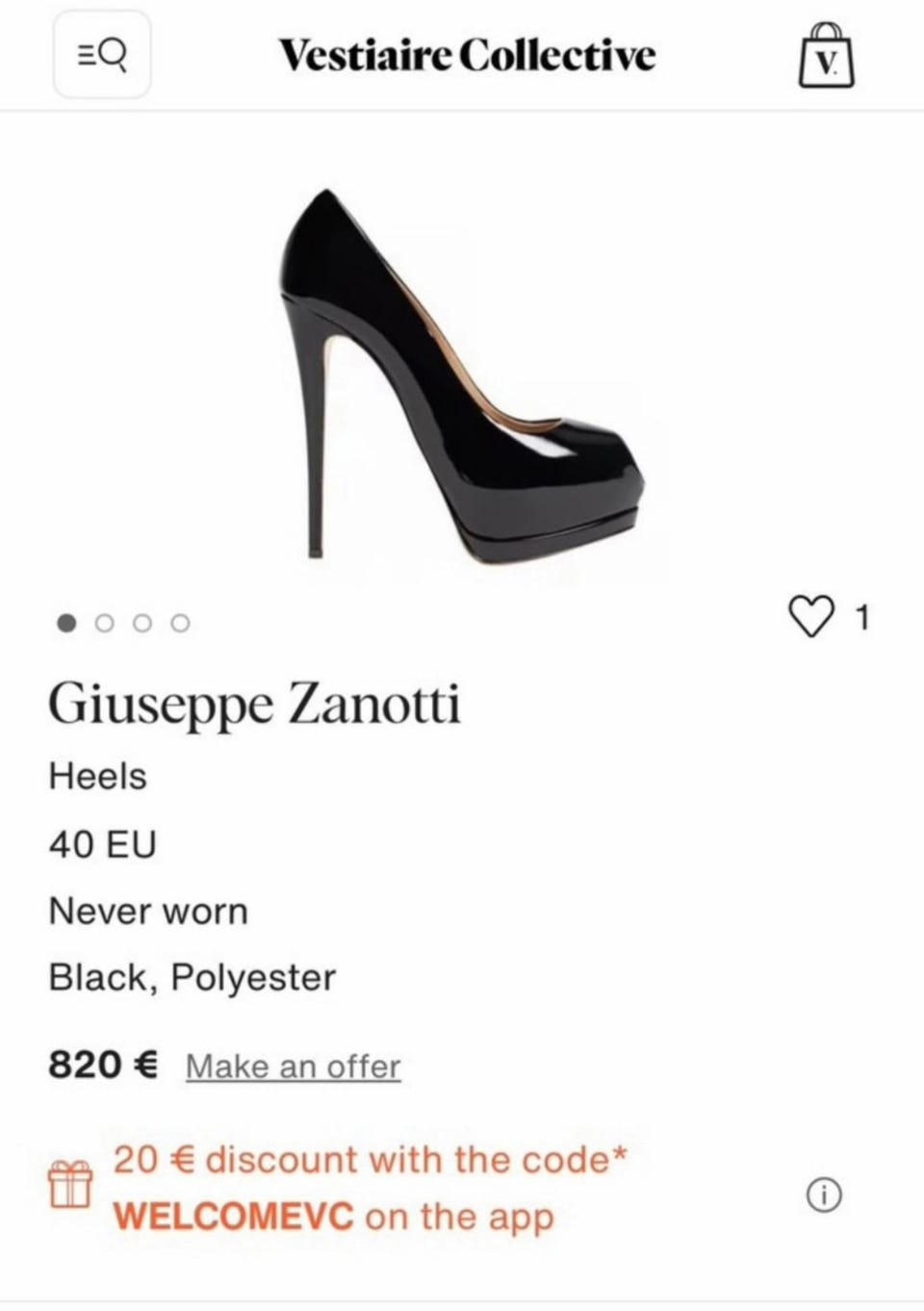Click the 820 € price

click(x=103, y=1065)
